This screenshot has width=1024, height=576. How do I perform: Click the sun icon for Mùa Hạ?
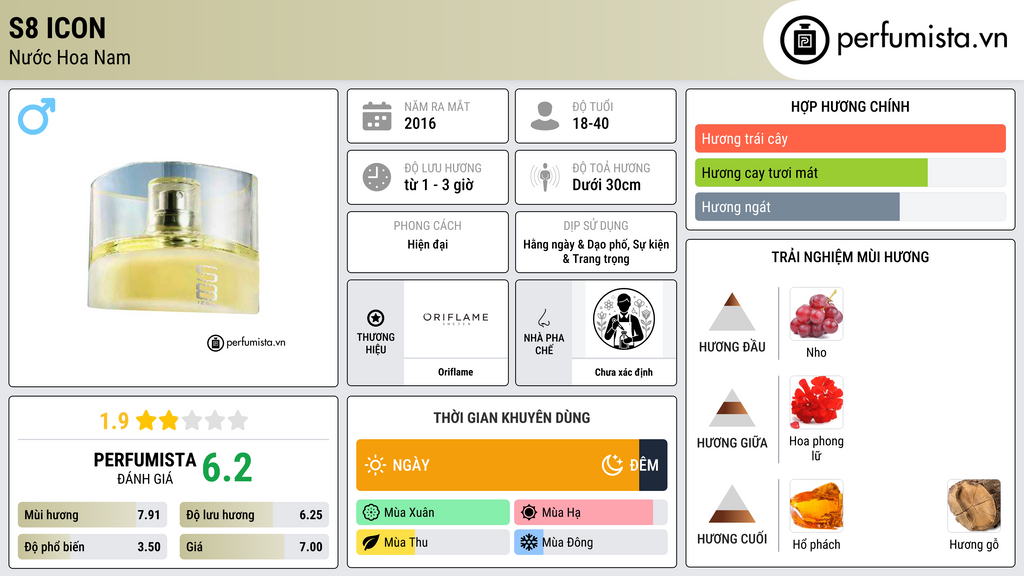coord(529,513)
